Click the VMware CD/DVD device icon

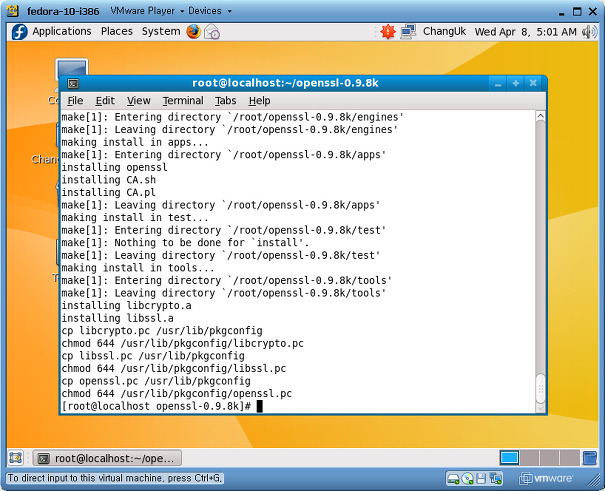(468, 479)
